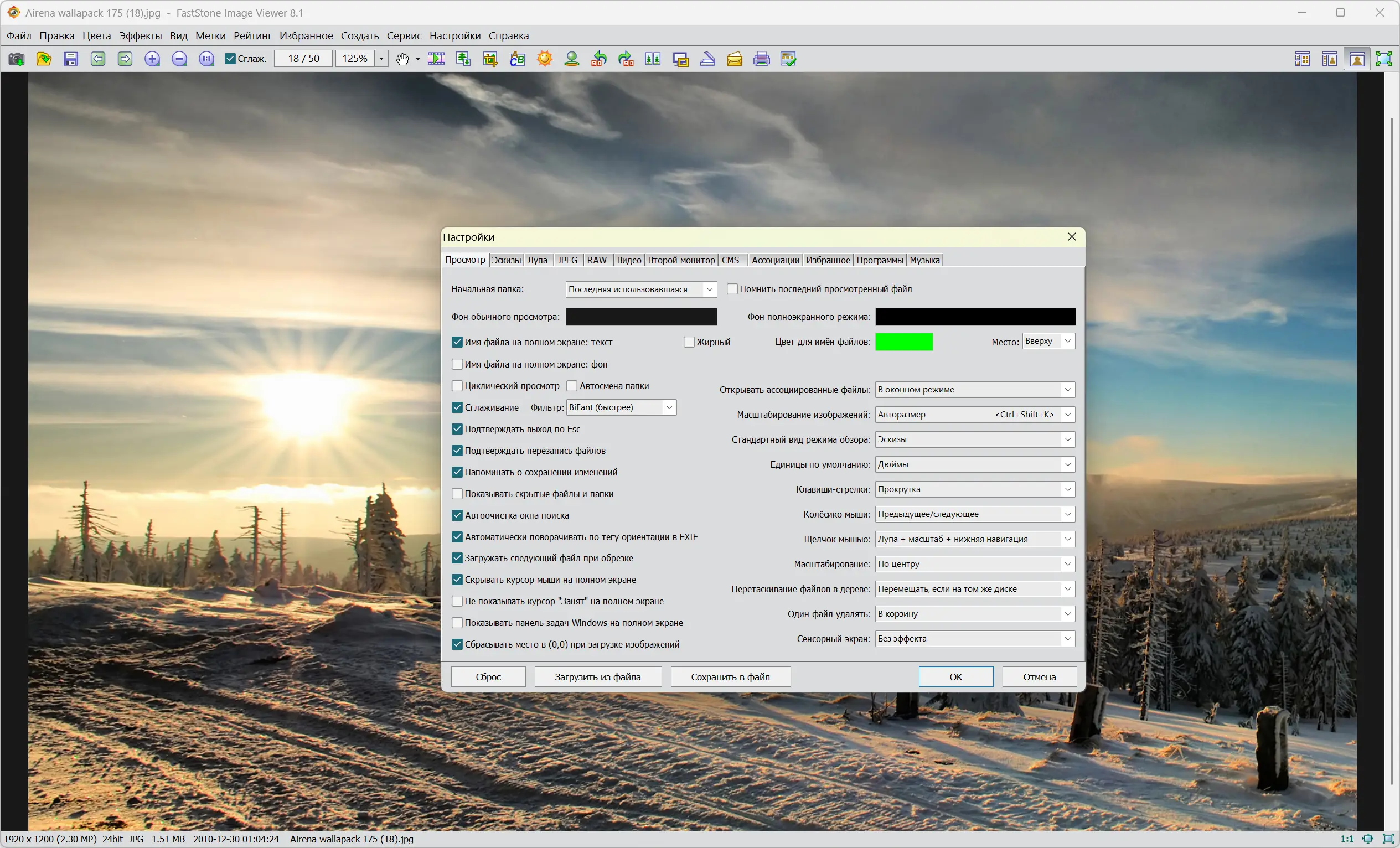Image resolution: width=1400 pixels, height=848 pixels.
Task: Open the Единицы по умолчанию dropdown
Action: coord(1067,464)
